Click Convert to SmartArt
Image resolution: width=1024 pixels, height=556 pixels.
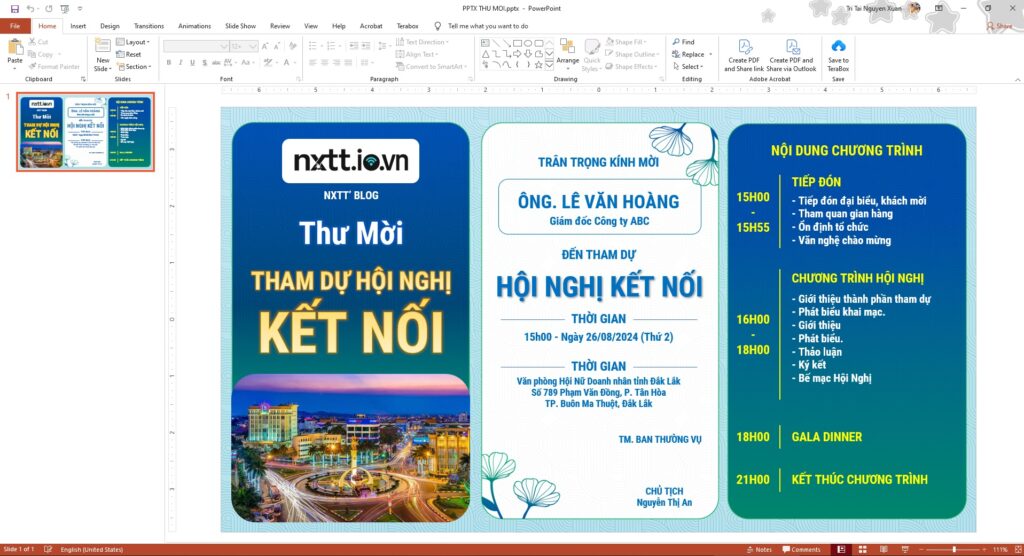coord(431,67)
